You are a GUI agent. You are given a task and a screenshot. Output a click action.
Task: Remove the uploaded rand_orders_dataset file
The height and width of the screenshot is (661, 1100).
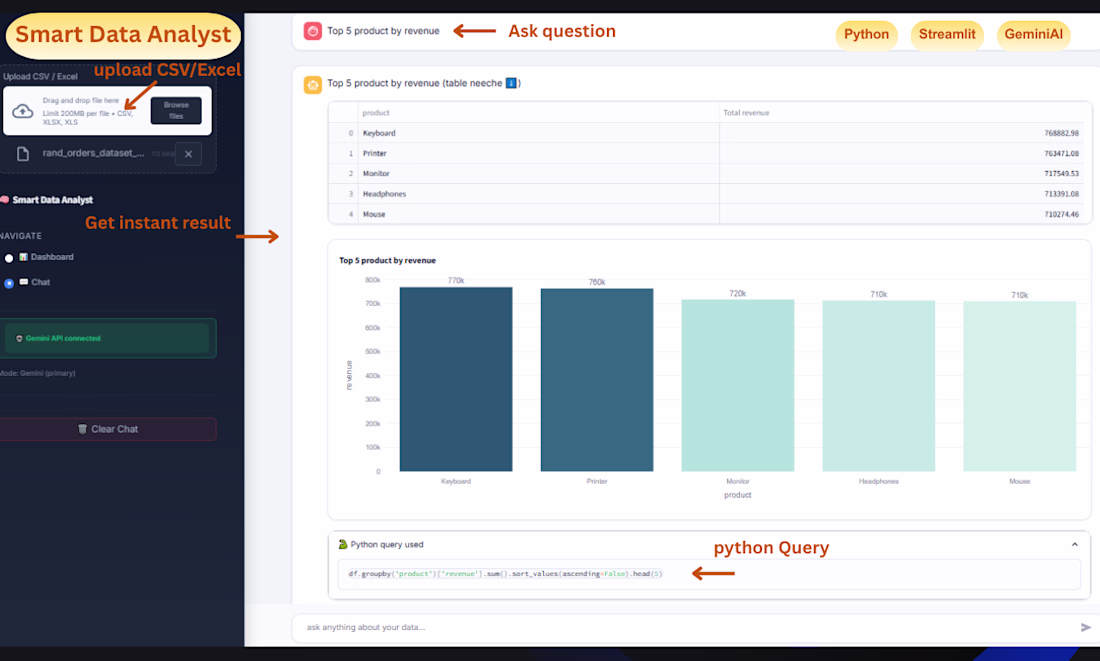coord(188,154)
